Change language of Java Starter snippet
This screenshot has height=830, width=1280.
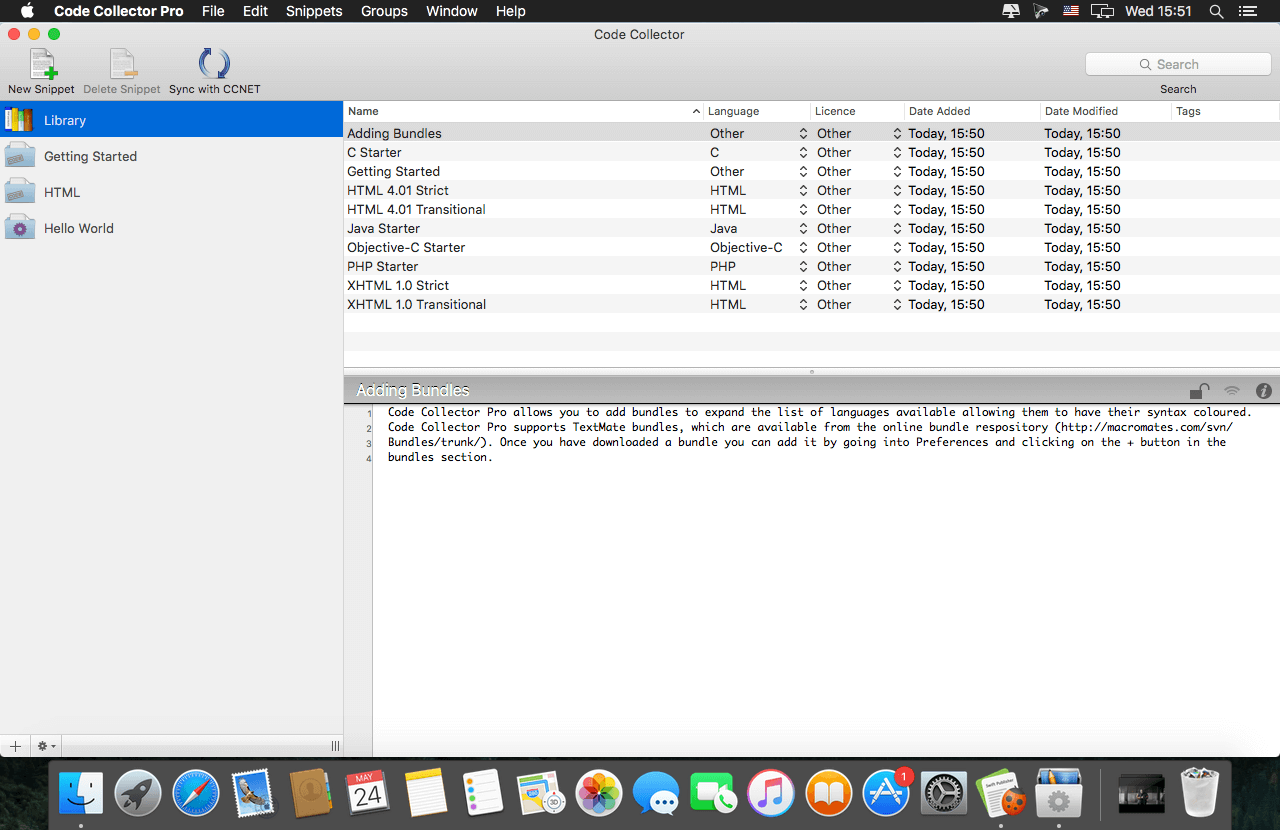757,228
